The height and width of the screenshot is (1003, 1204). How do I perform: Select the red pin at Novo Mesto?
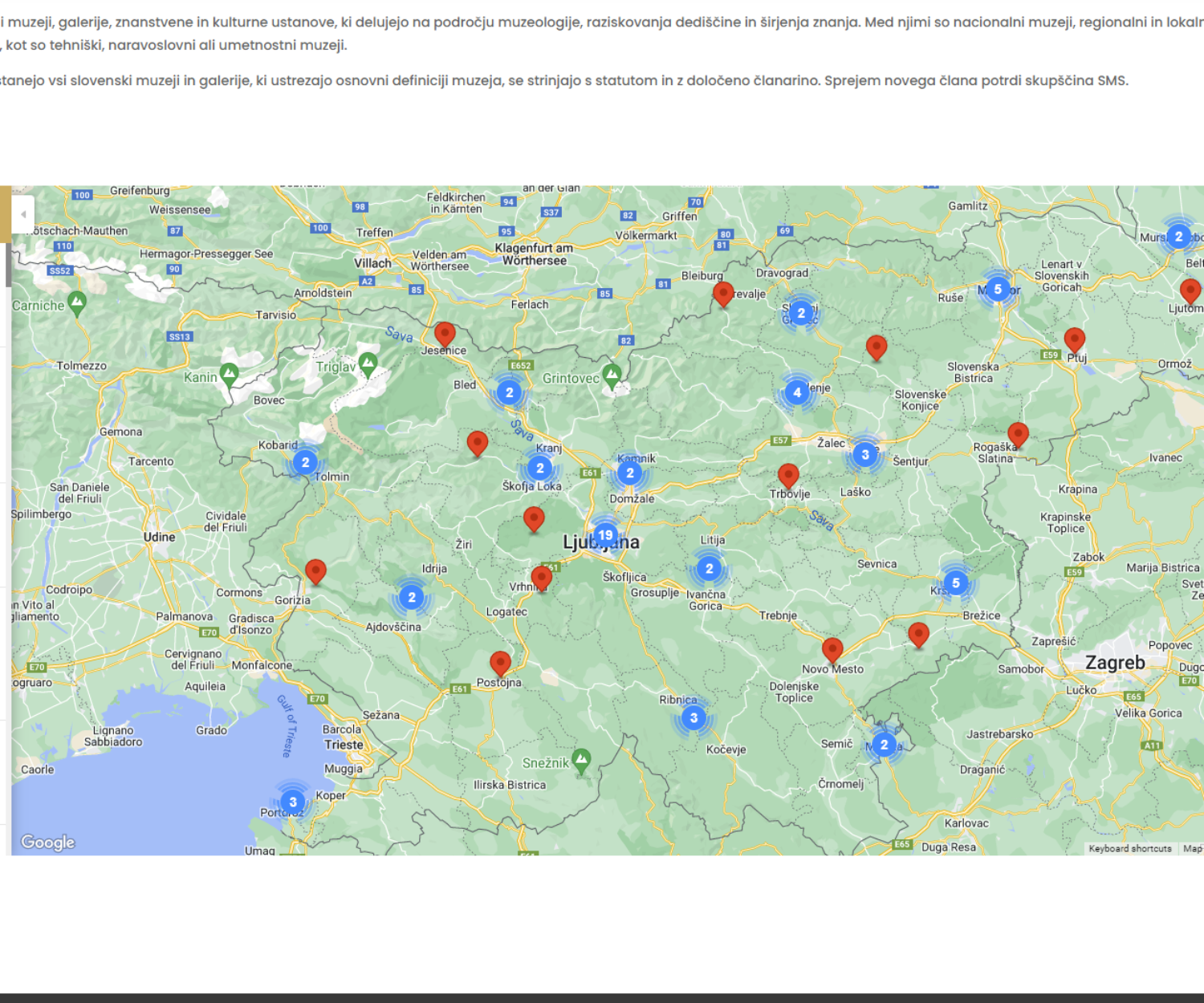coord(832,648)
